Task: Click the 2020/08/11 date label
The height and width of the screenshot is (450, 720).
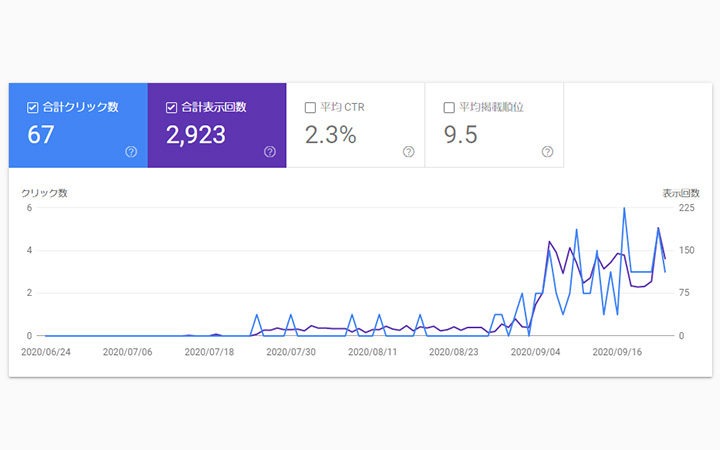Action: (373, 352)
